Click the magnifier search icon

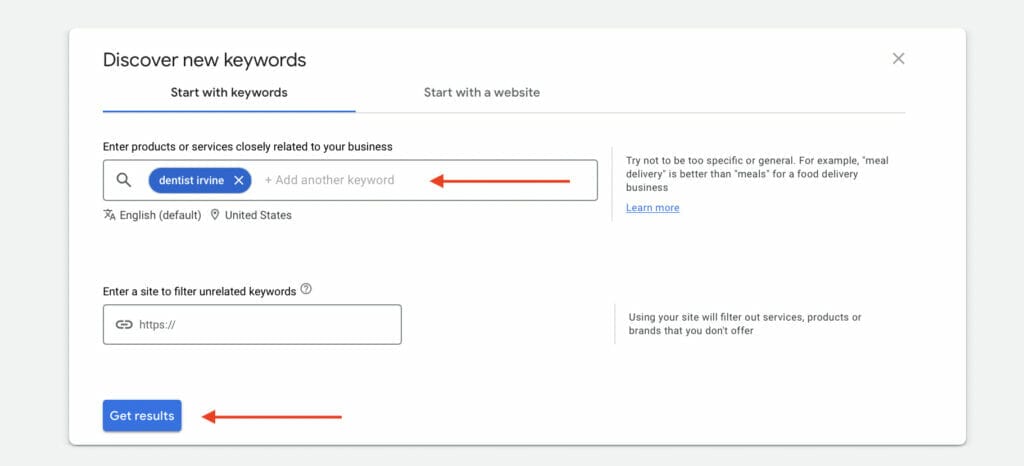(x=123, y=180)
